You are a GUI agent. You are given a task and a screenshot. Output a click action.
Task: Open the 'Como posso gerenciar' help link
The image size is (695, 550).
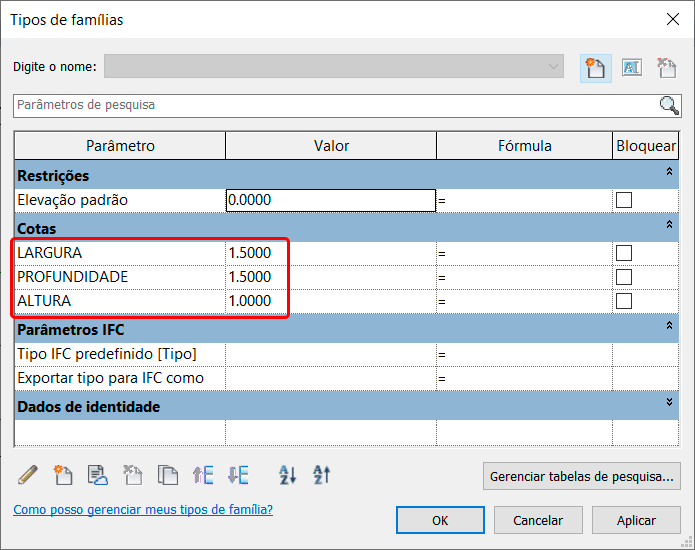143,510
